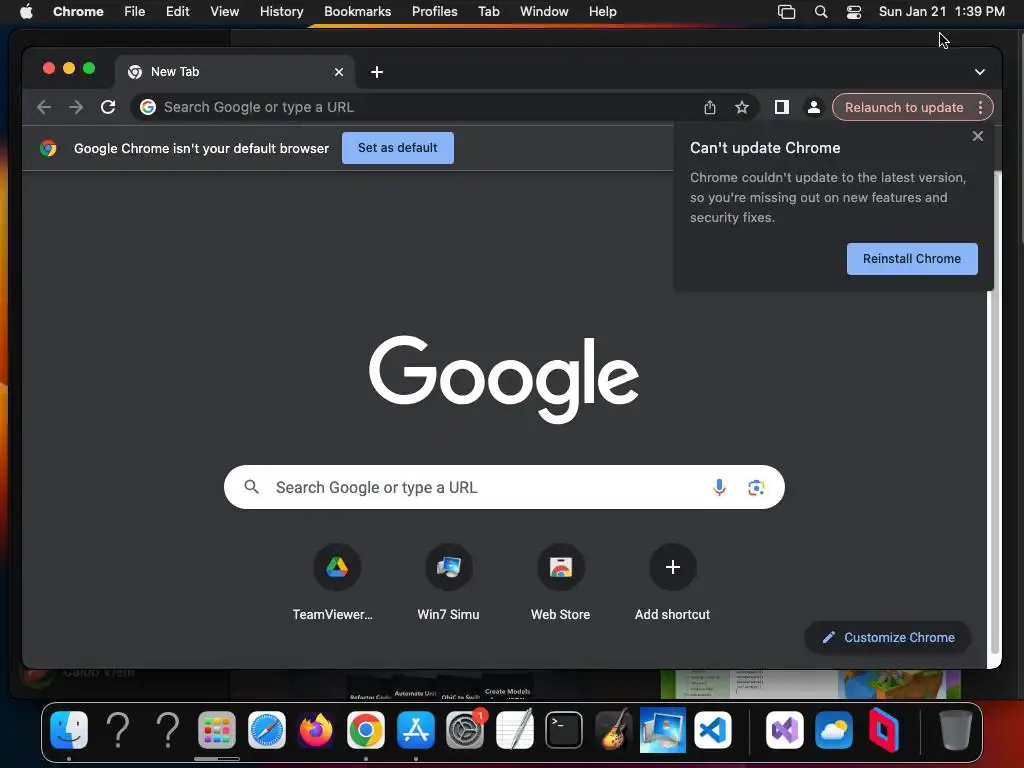Set Chrome as default browser
Image resolution: width=1024 pixels, height=768 pixels.
pyautogui.click(x=398, y=148)
